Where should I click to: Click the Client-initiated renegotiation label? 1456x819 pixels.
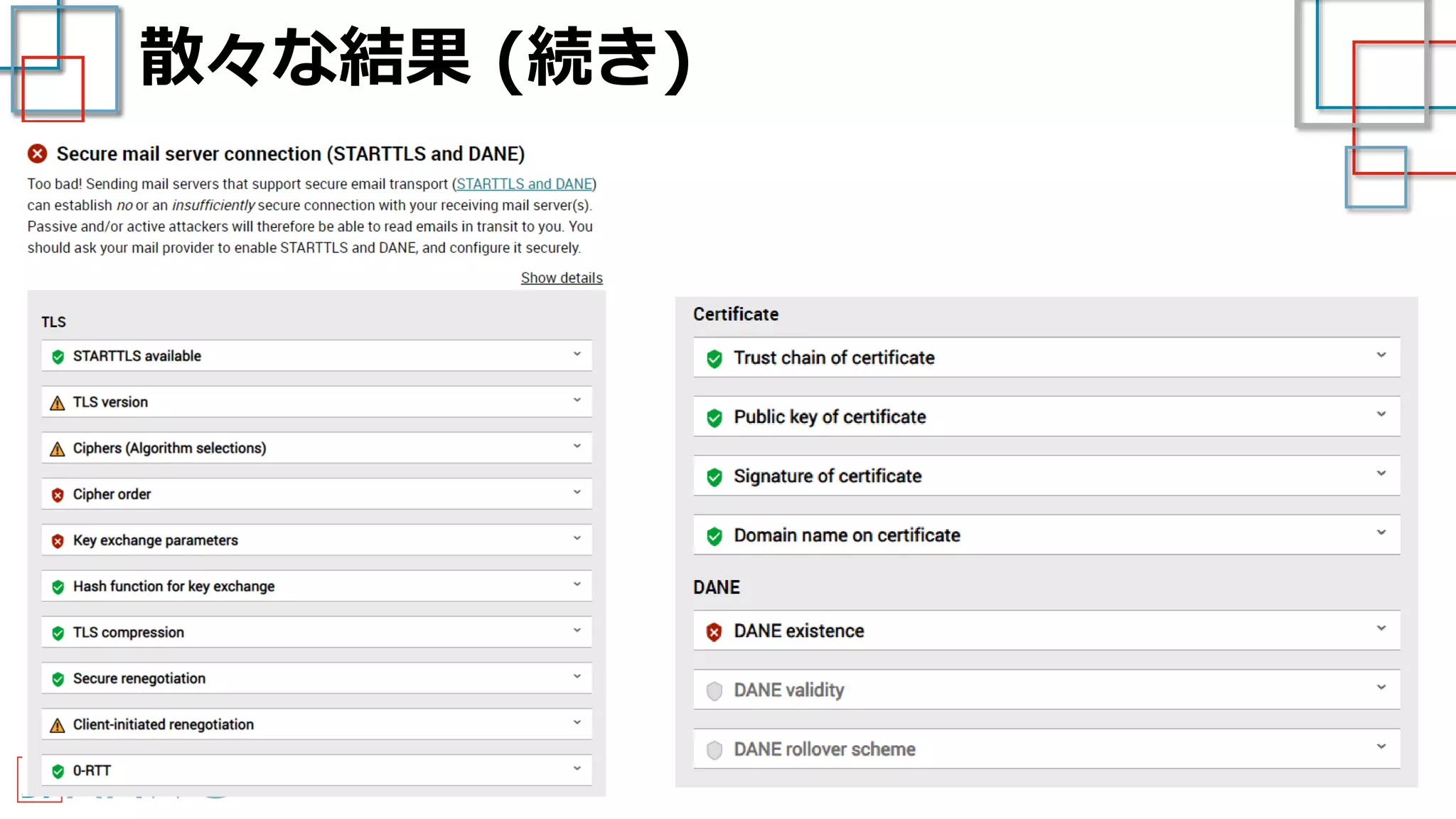(x=164, y=724)
